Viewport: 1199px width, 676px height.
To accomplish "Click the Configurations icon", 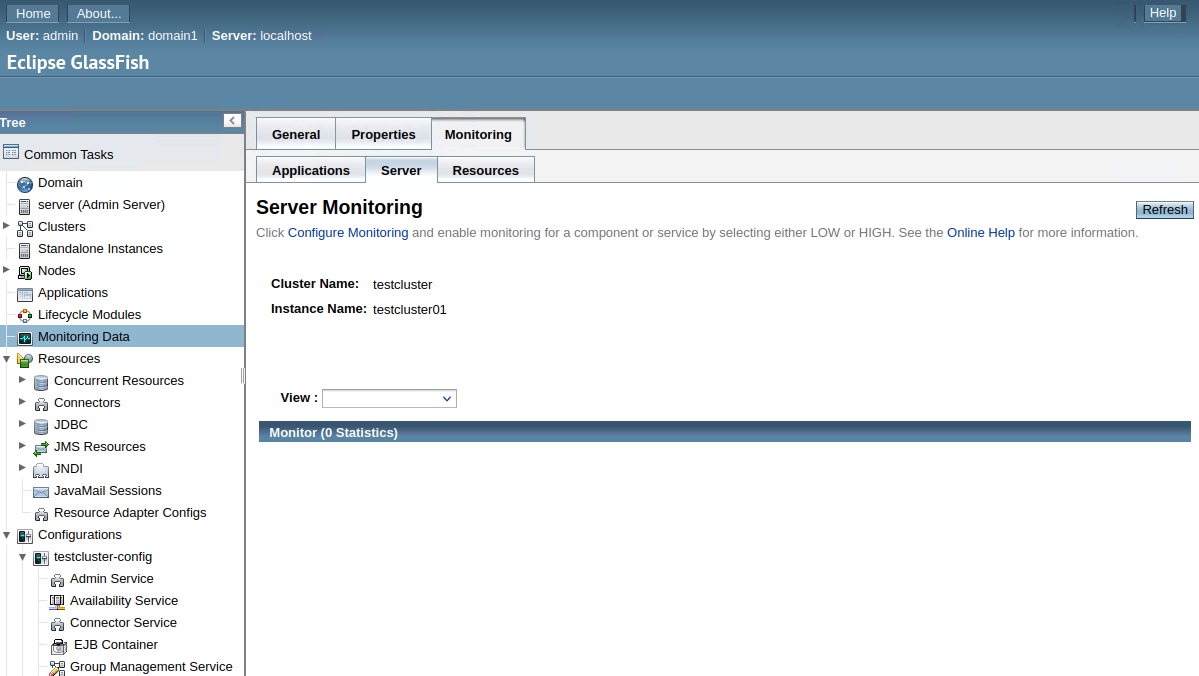I will [24, 536].
